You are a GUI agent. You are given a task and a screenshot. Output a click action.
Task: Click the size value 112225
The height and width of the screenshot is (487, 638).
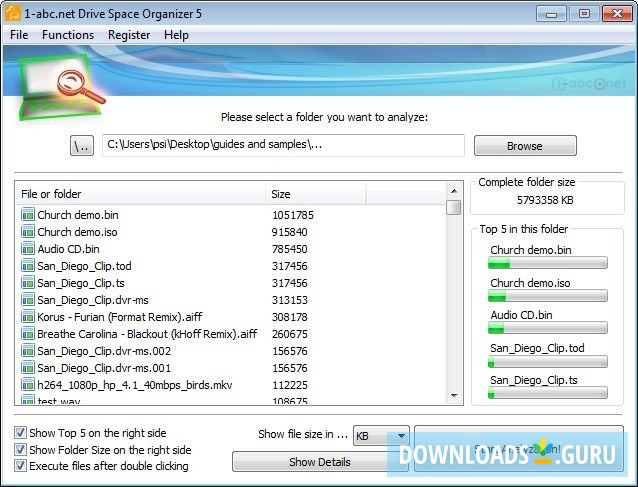(x=289, y=385)
